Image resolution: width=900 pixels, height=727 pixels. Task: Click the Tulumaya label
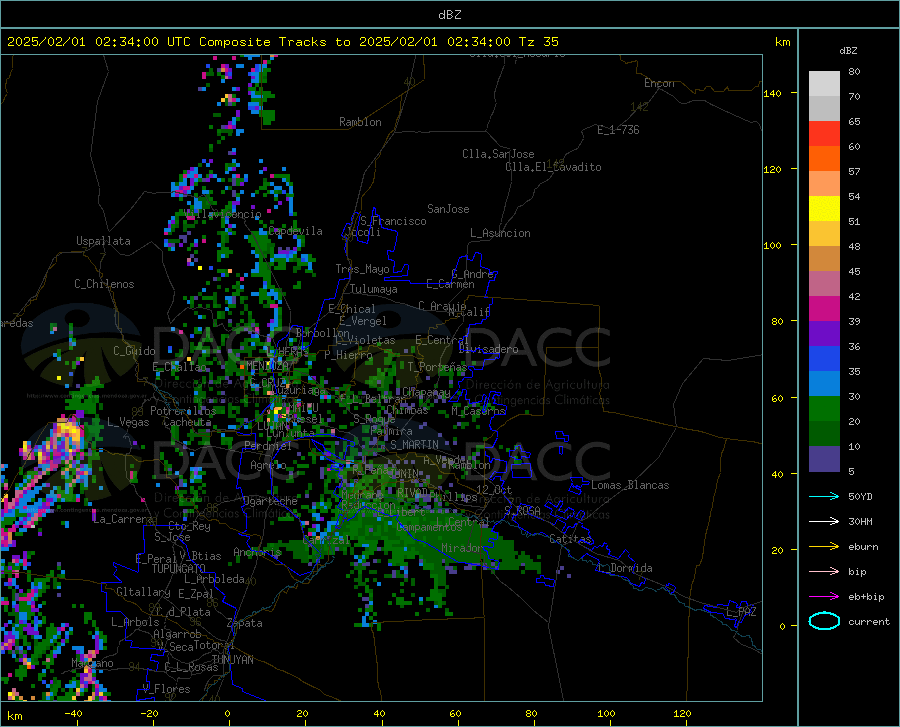click(x=374, y=289)
